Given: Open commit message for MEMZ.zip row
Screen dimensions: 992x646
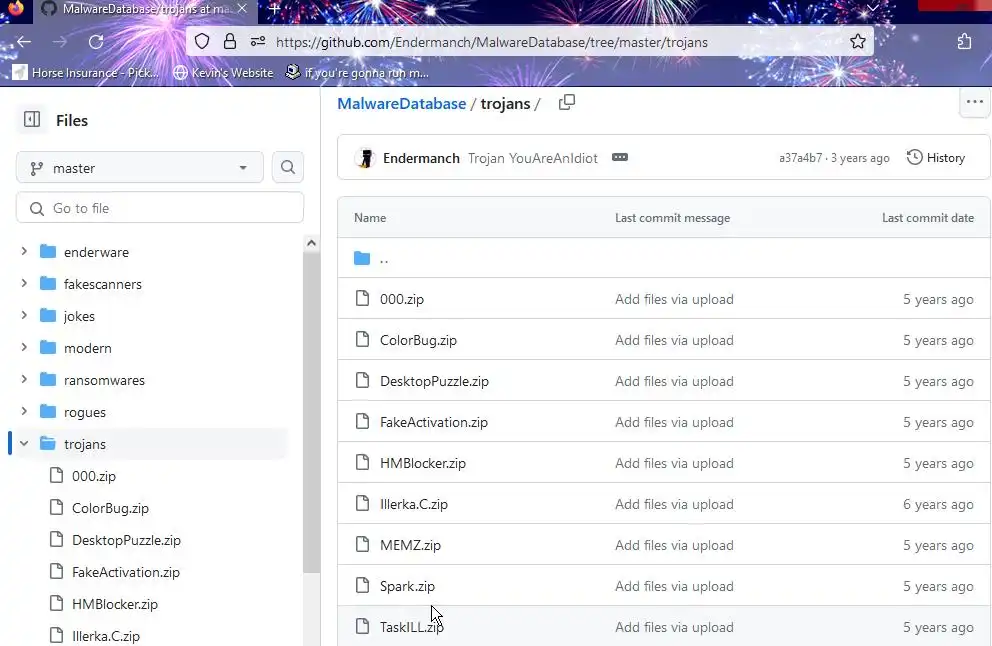Looking at the screenshot, I should (674, 545).
